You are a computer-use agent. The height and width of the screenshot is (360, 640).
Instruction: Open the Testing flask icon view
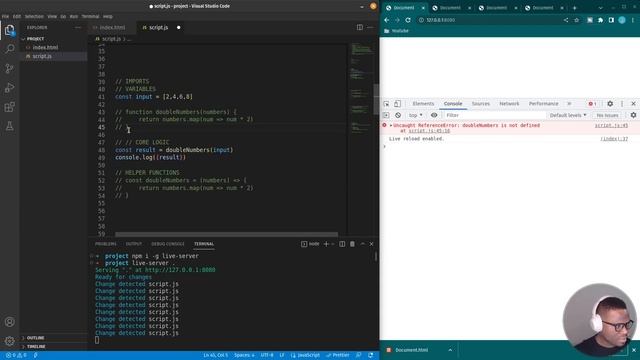coord(9,126)
